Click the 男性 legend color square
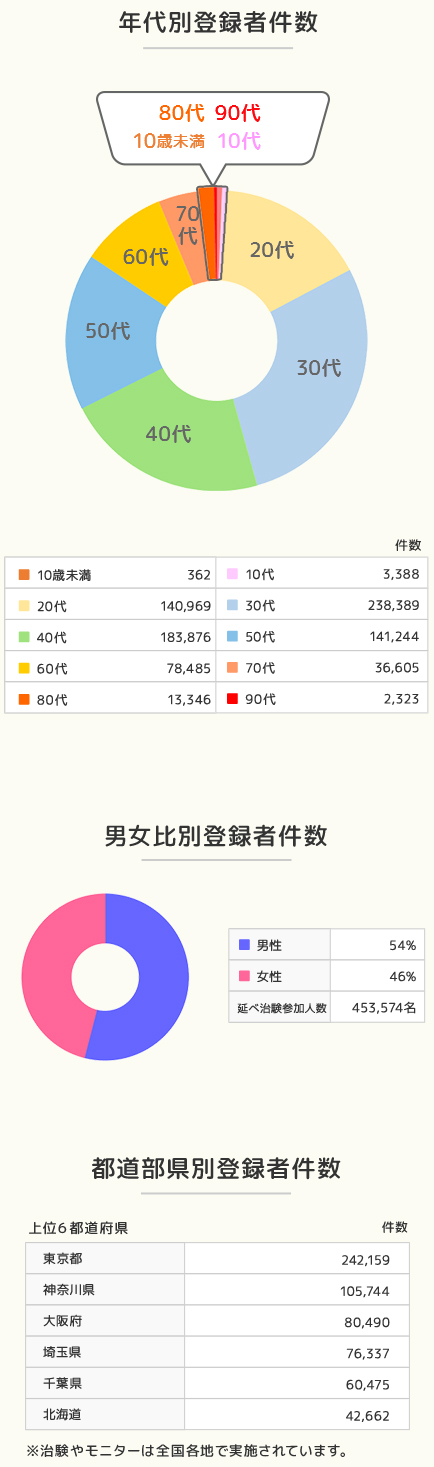The height and width of the screenshot is (1467, 434). (x=244, y=944)
